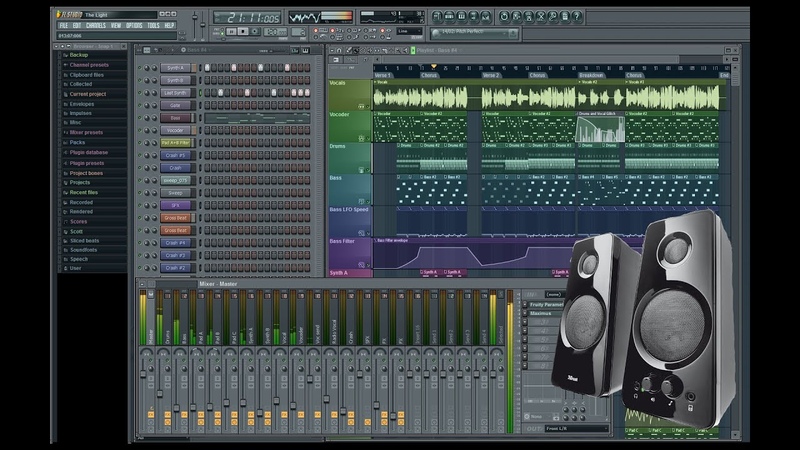Open the step sequencer graph editor icon

(294, 50)
